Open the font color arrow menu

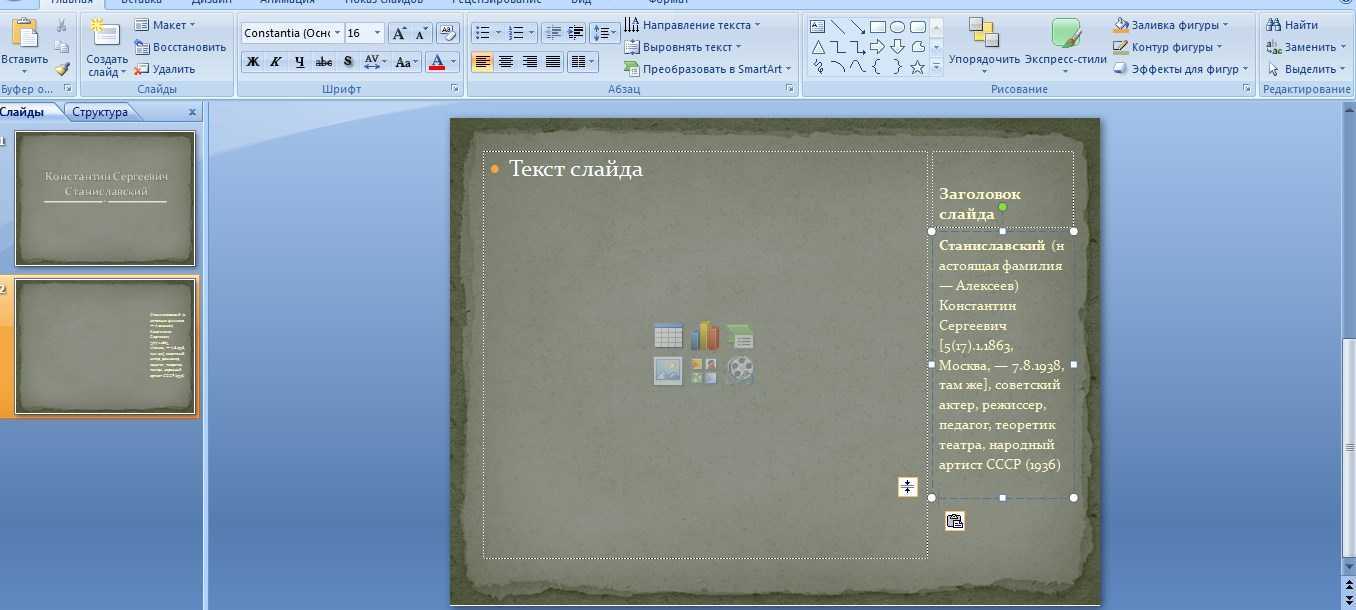454,62
